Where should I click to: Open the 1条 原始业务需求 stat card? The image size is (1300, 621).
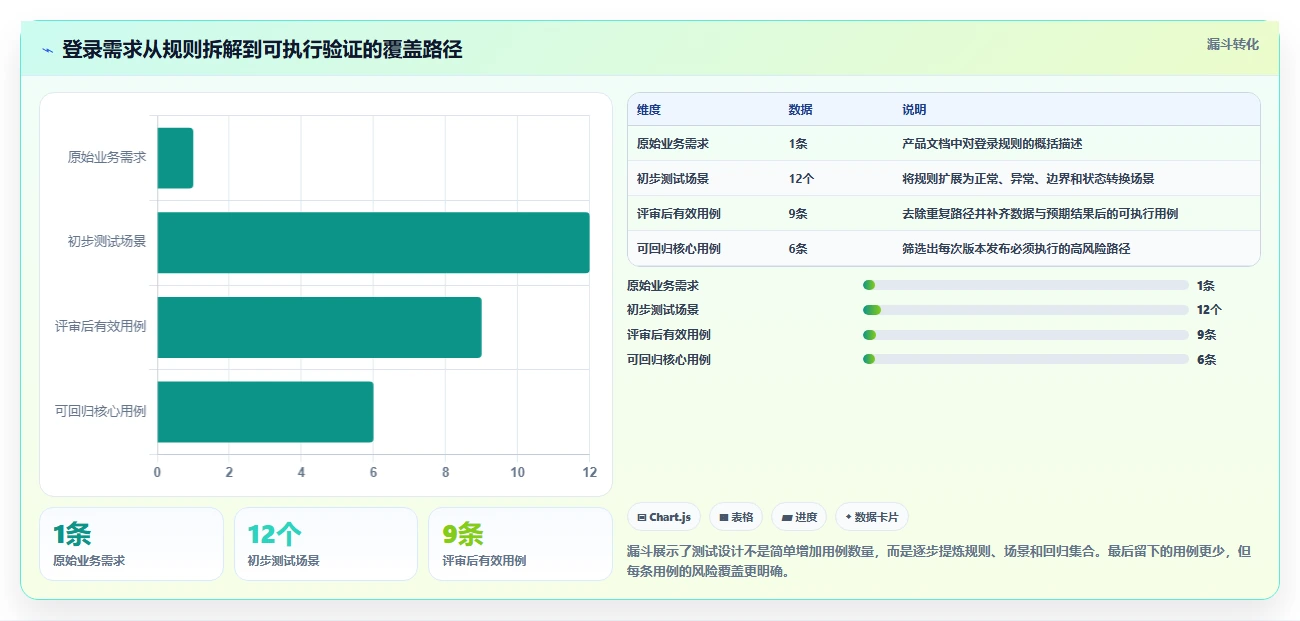[131, 544]
